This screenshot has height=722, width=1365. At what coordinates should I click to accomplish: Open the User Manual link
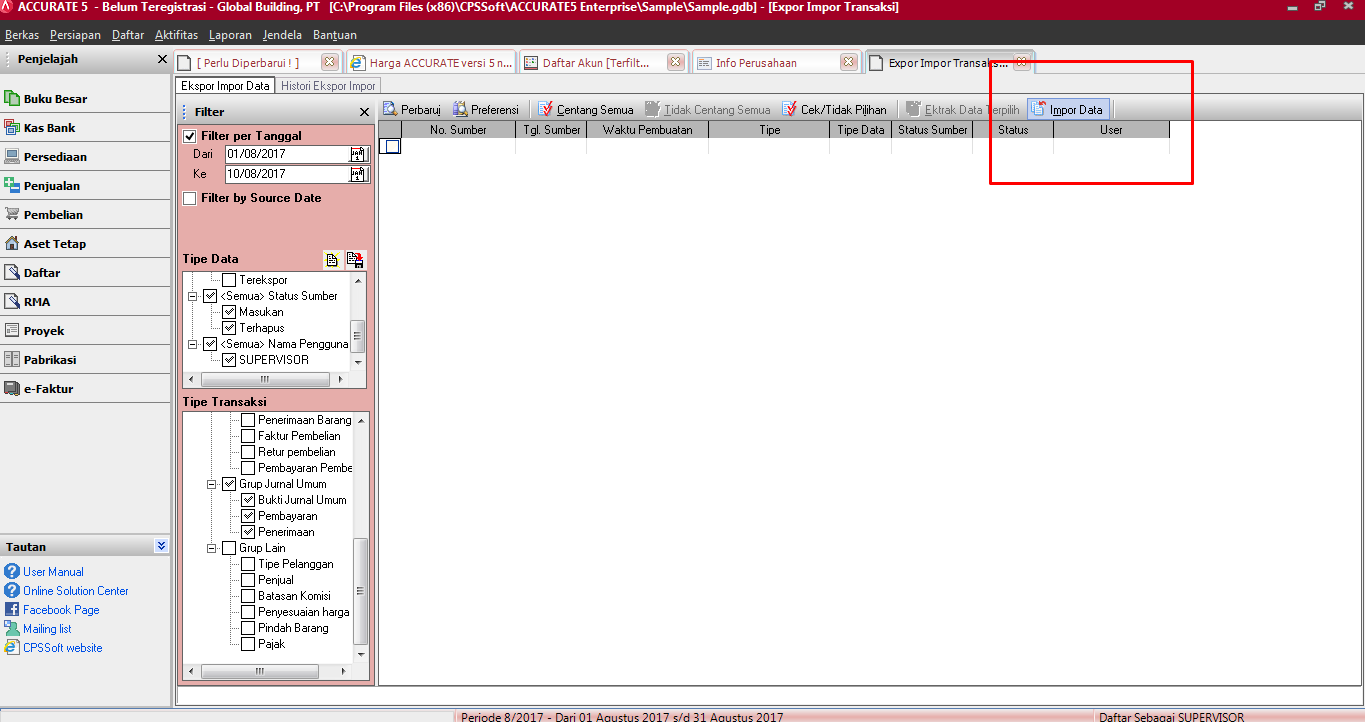click(x=53, y=572)
